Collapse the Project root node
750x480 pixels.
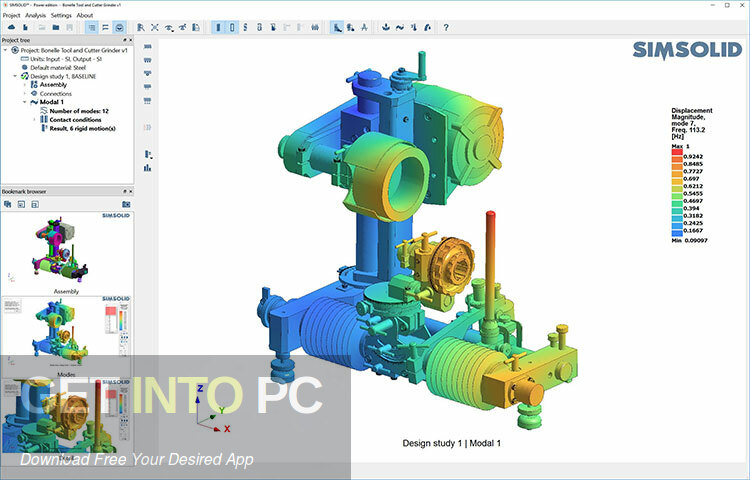[5, 50]
